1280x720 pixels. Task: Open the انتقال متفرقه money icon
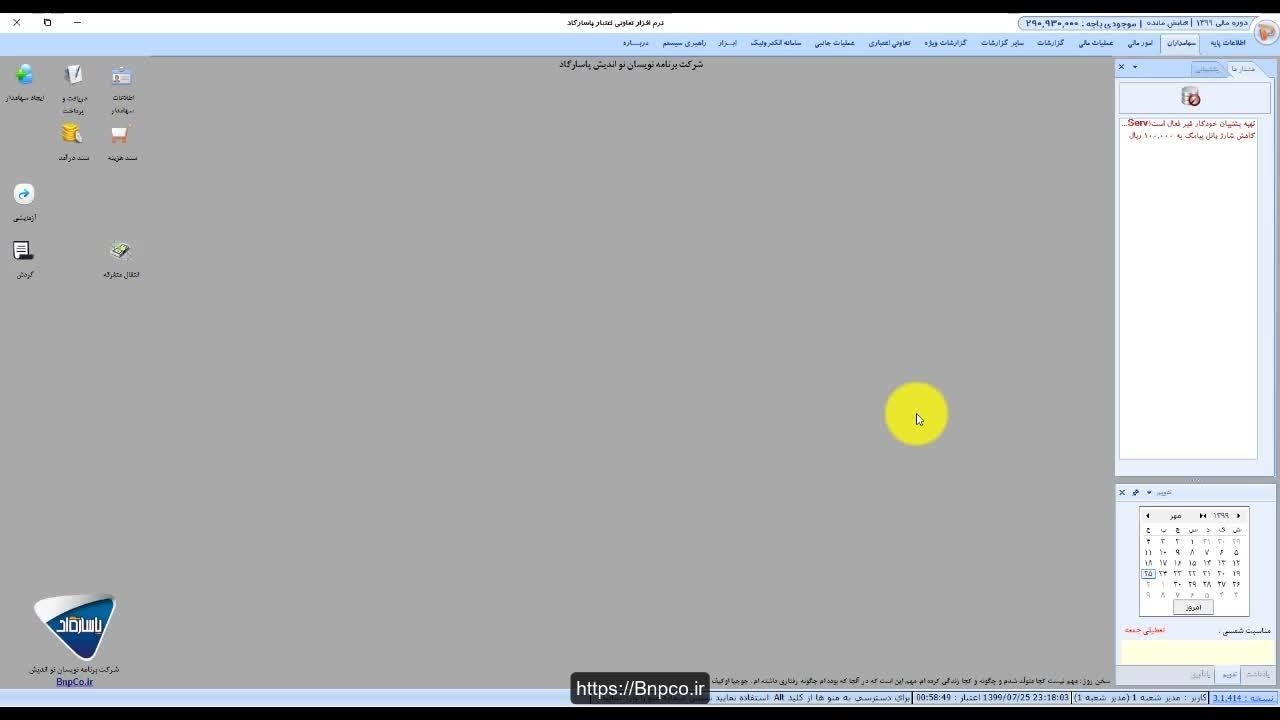tap(121, 251)
